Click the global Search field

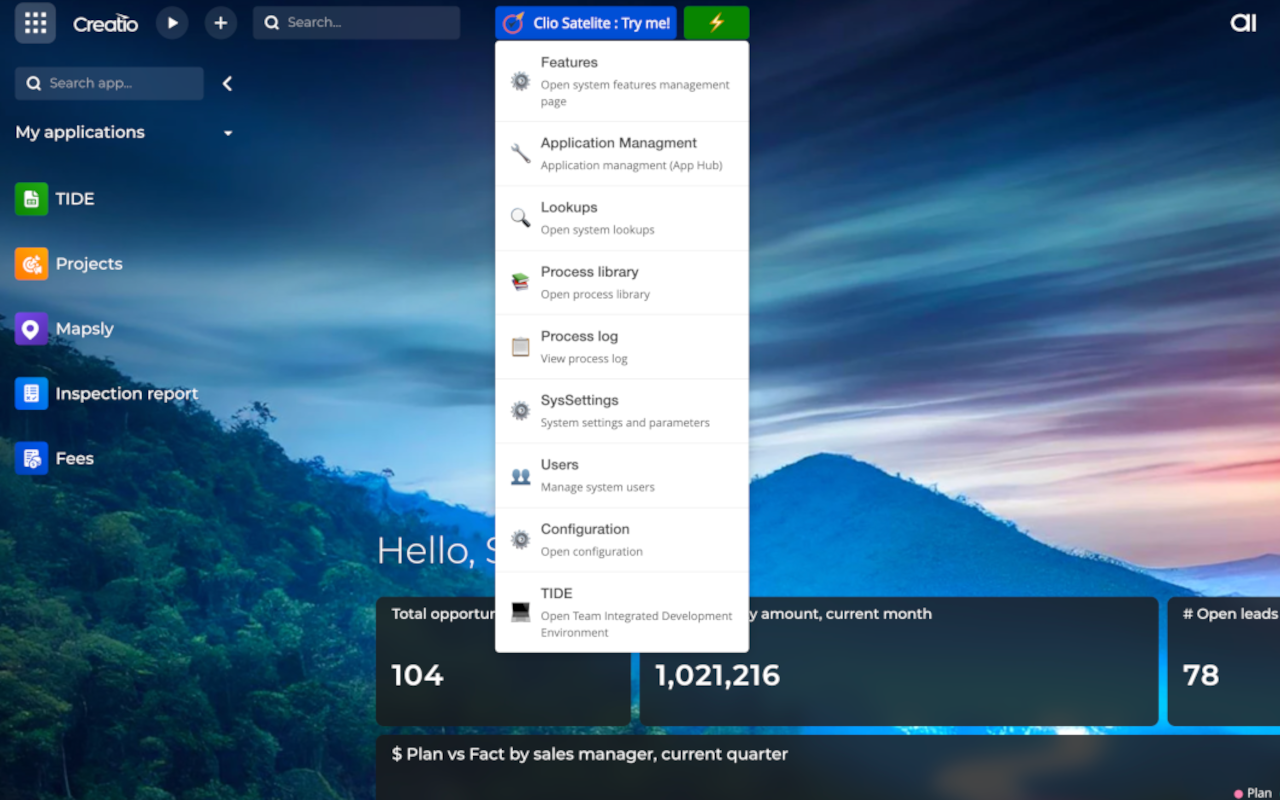[x=356, y=23]
